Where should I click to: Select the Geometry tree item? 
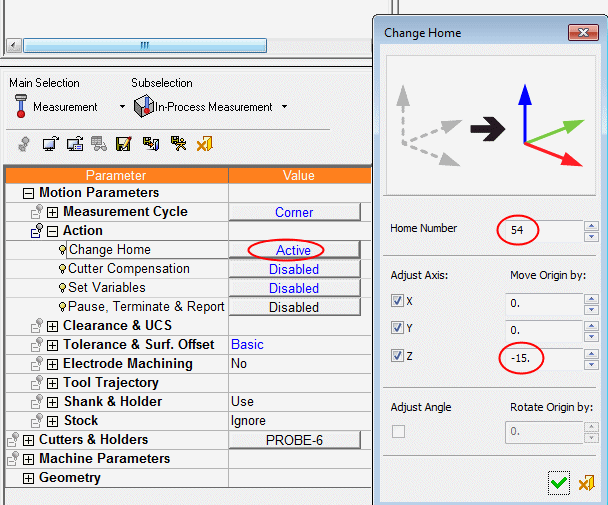coord(69,478)
